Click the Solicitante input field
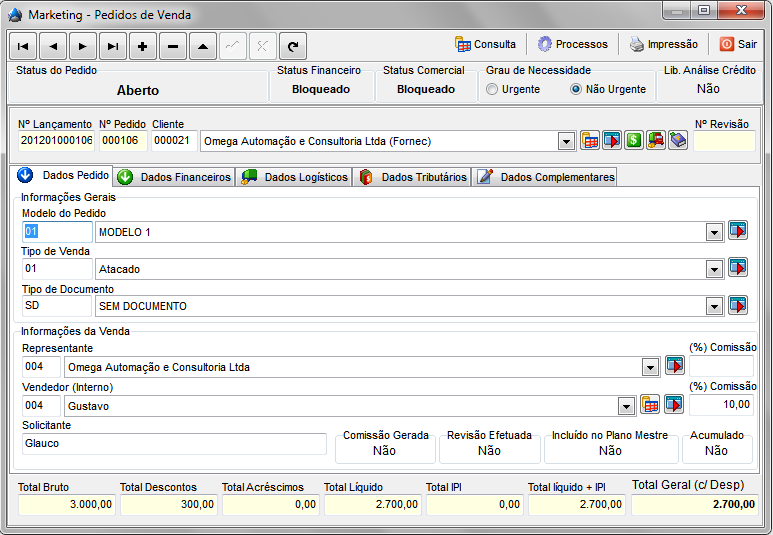Viewport: 773px width, 535px height. click(174, 444)
